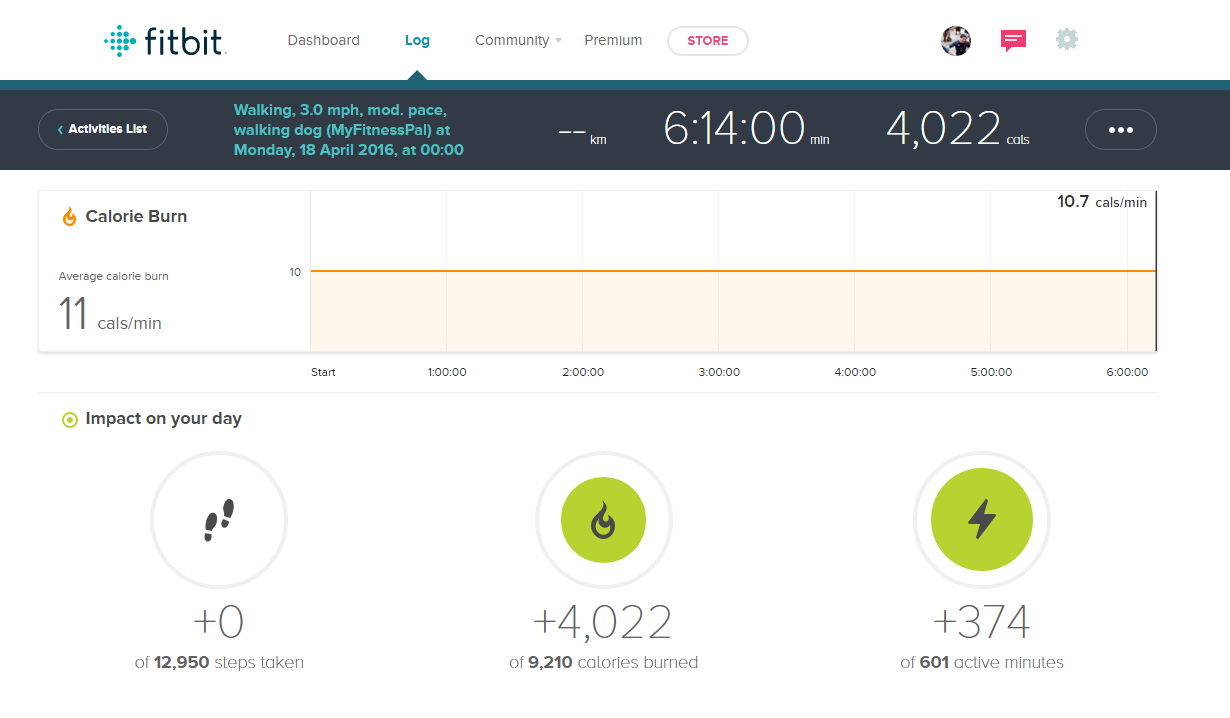Open the Premium menu item
The width and height of the screenshot is (1230, 718).
click(613, 40)
